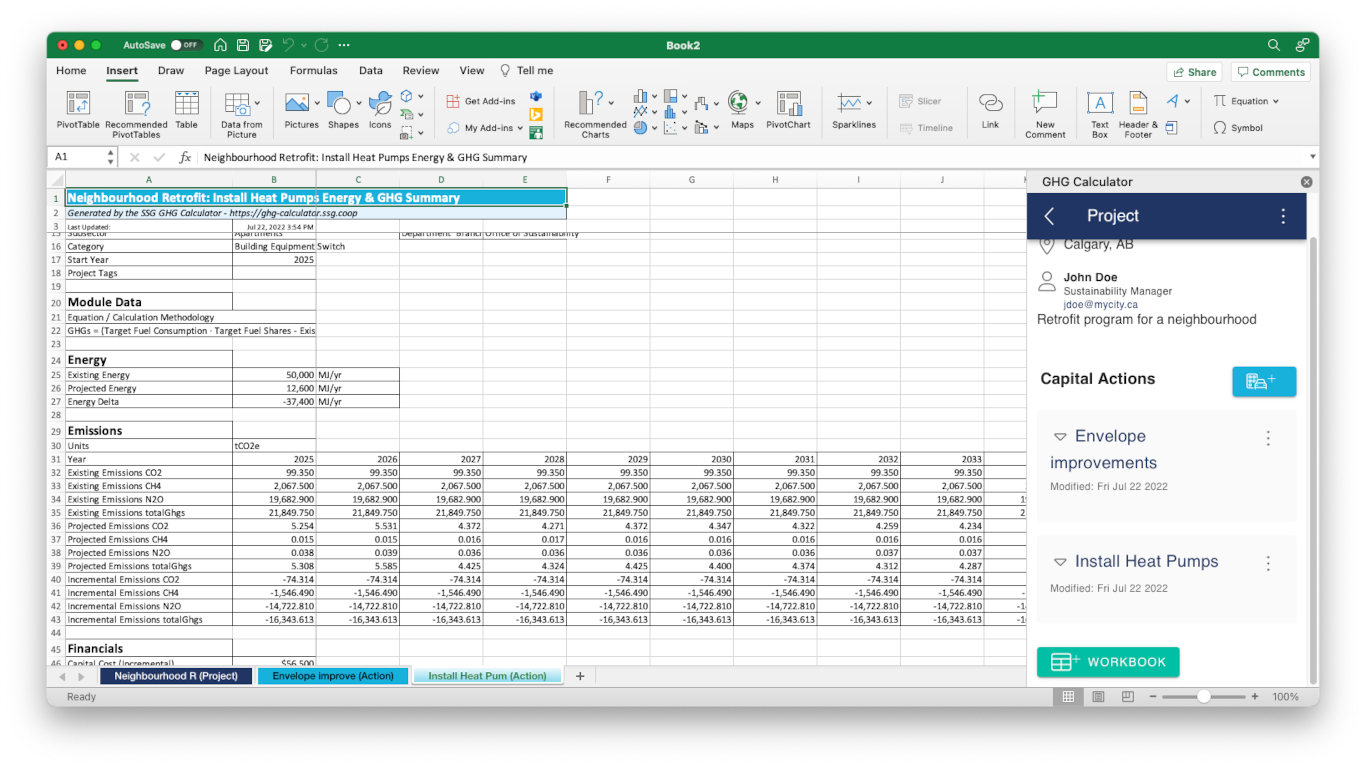Open Recommended Charts
1366x768 pixels.
(x=595, y=112)
